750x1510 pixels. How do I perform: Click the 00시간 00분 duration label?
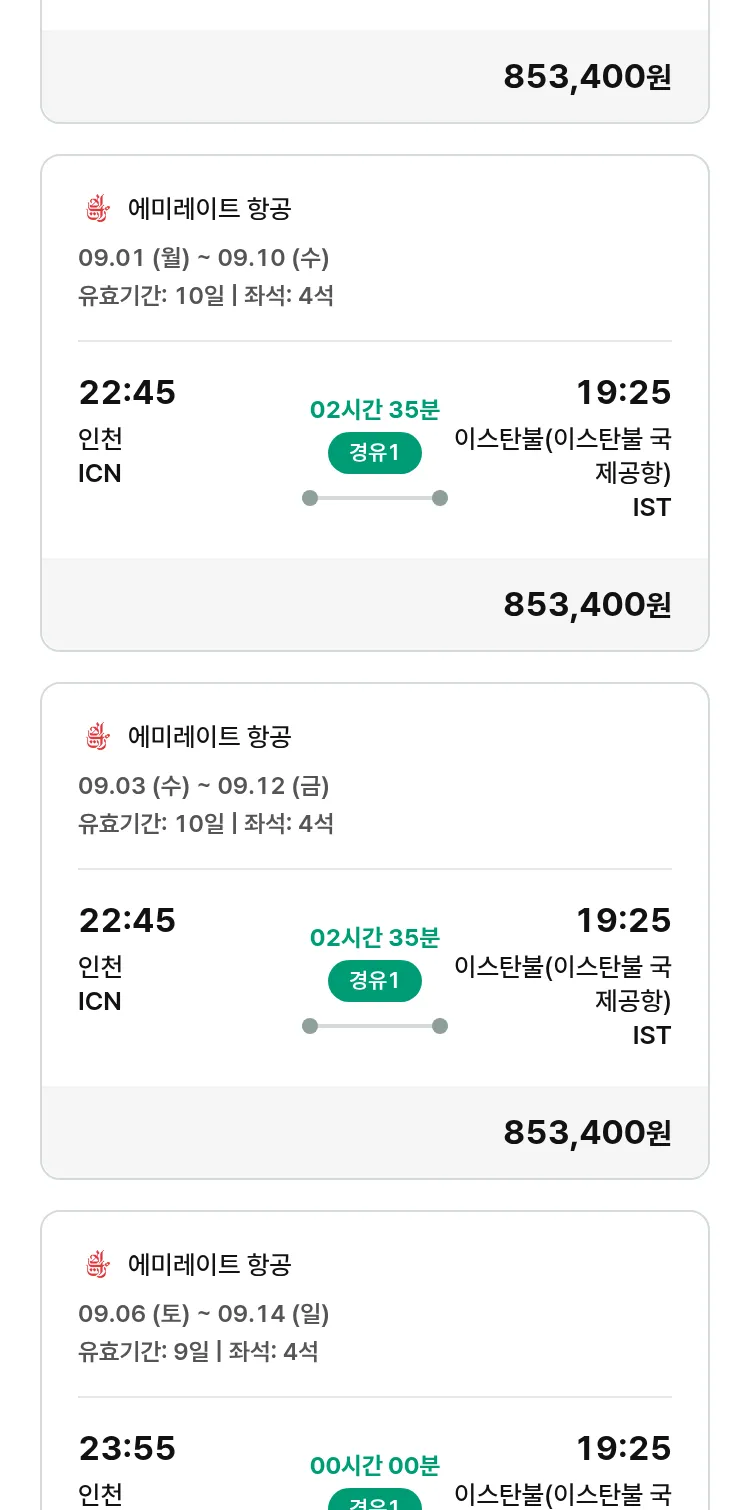[375, 1466]
